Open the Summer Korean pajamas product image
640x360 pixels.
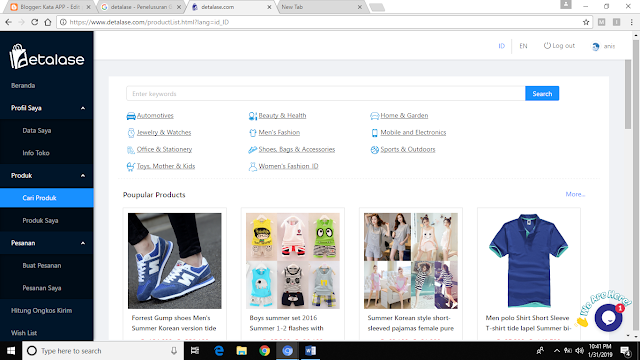[411, 261]
